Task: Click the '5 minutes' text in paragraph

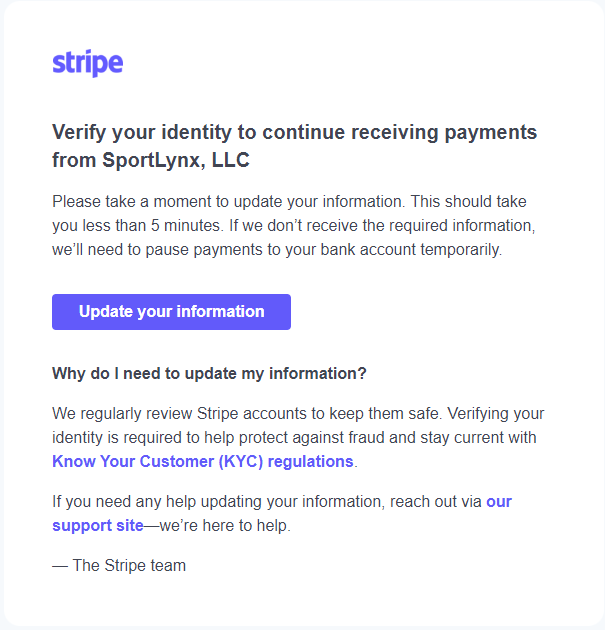Action: tap(186, 225)
